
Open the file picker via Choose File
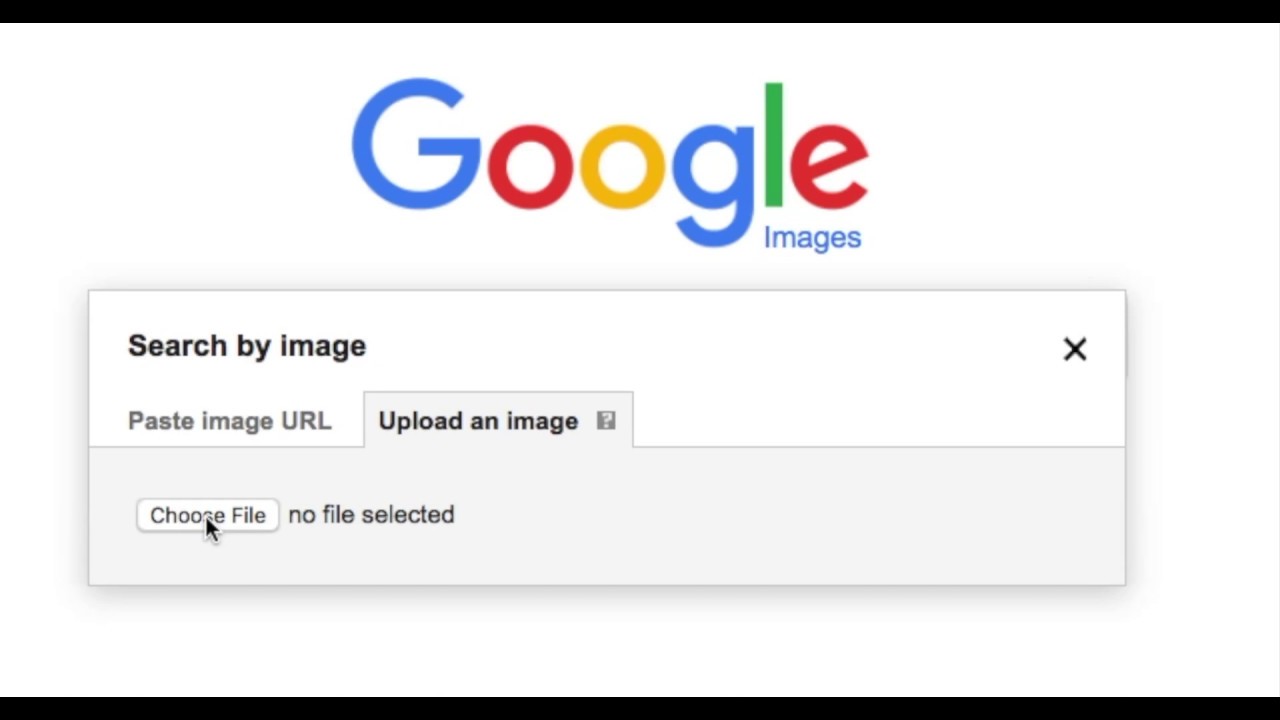point(207,515)
